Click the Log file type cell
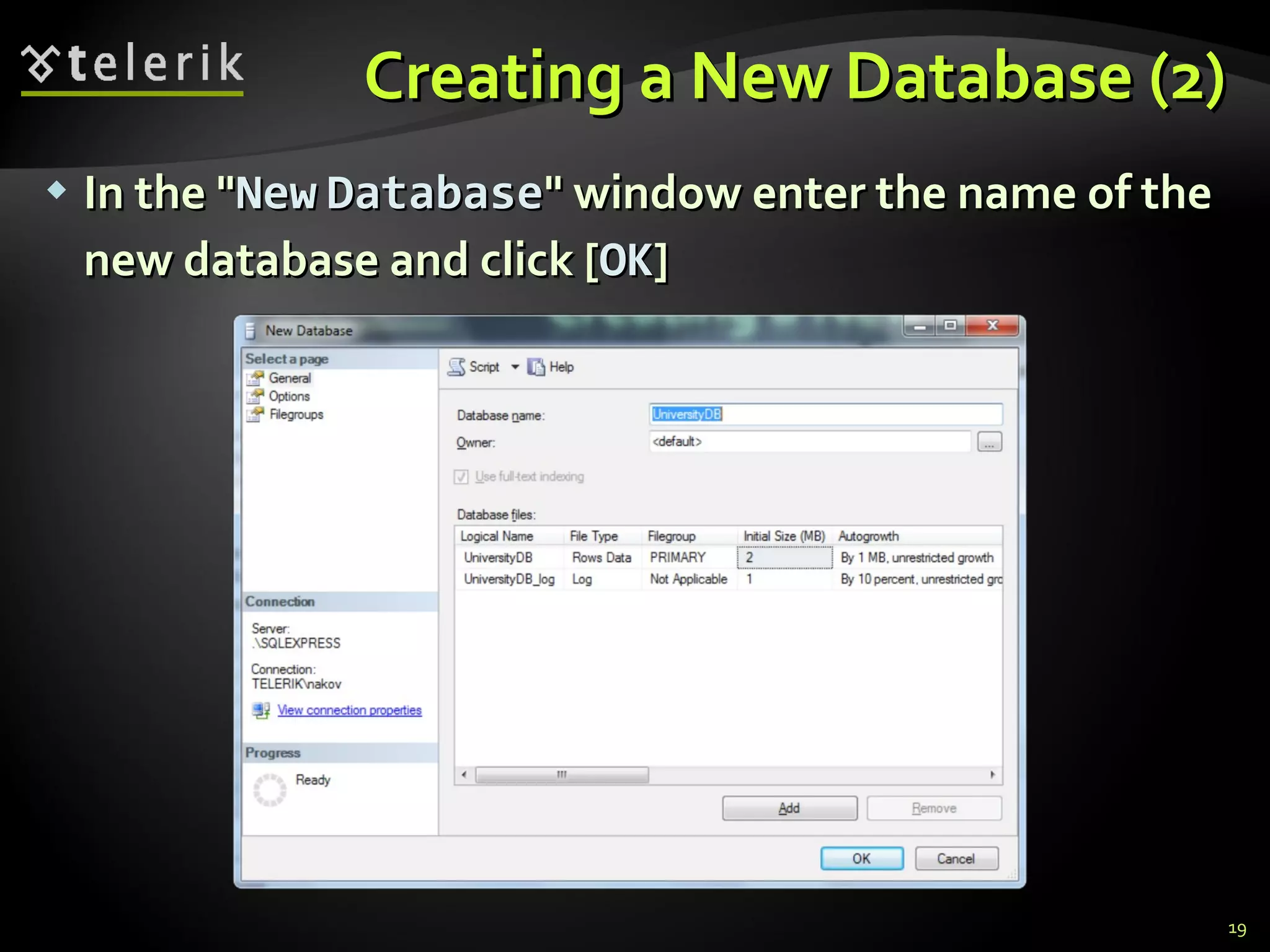Image resolution: width=1270 pixels, height=952 pixels. point(602,579)
